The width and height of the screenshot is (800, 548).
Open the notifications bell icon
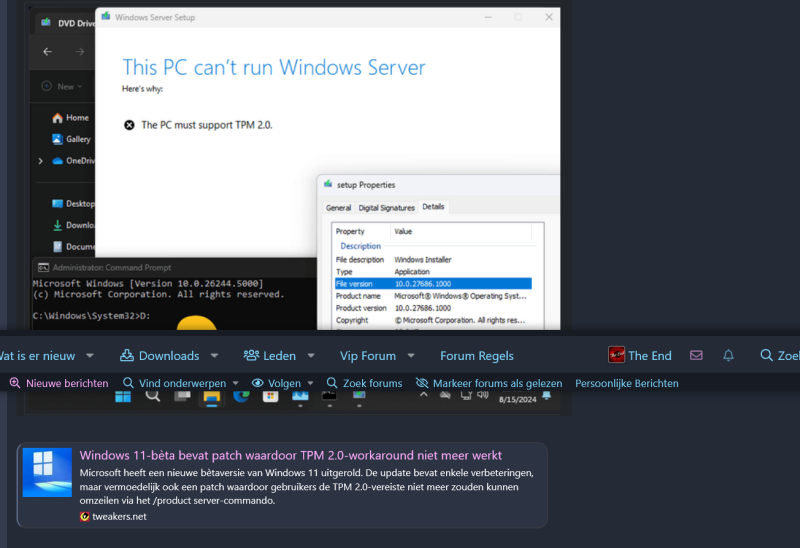728,355
